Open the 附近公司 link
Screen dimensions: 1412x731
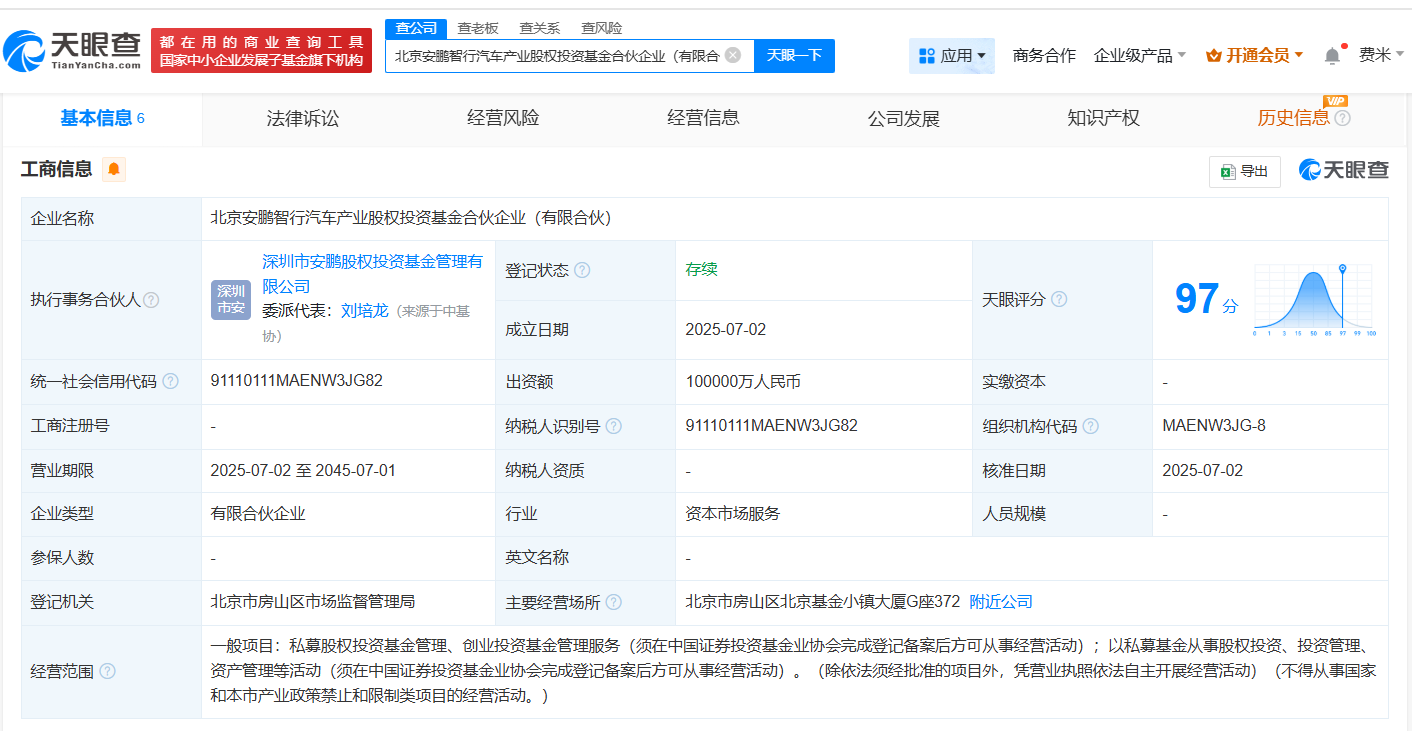coord(1001,602)
